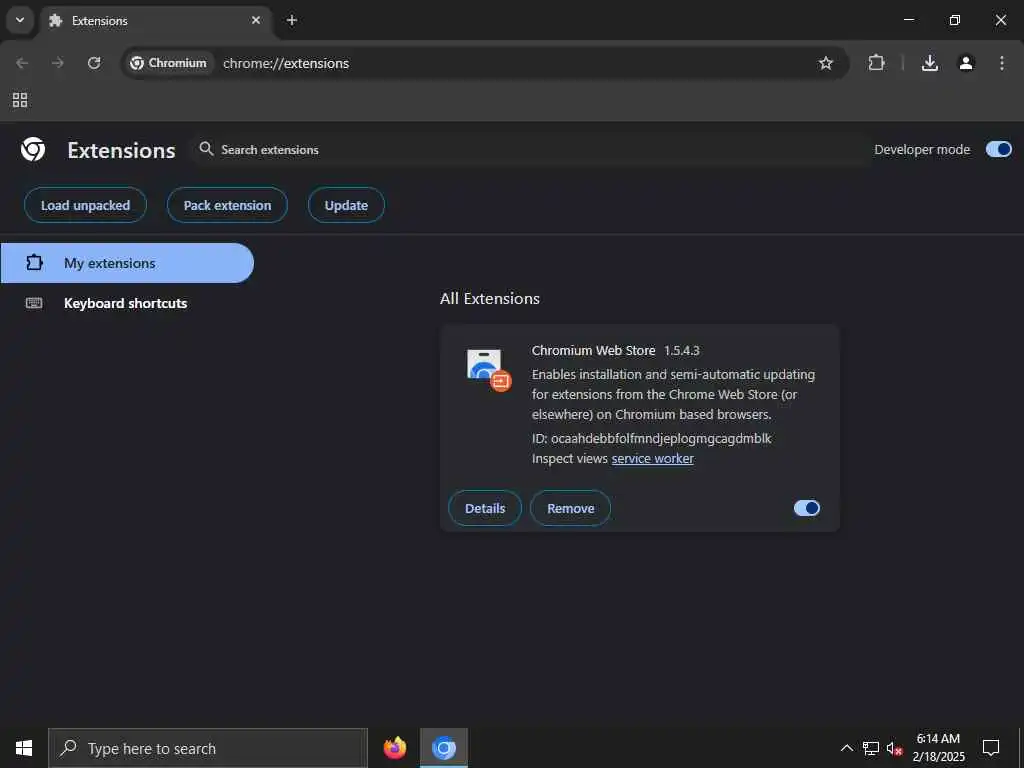Click the muted volume tray icon
Viewport: 1024px width, 768px height.
point(894,748)
